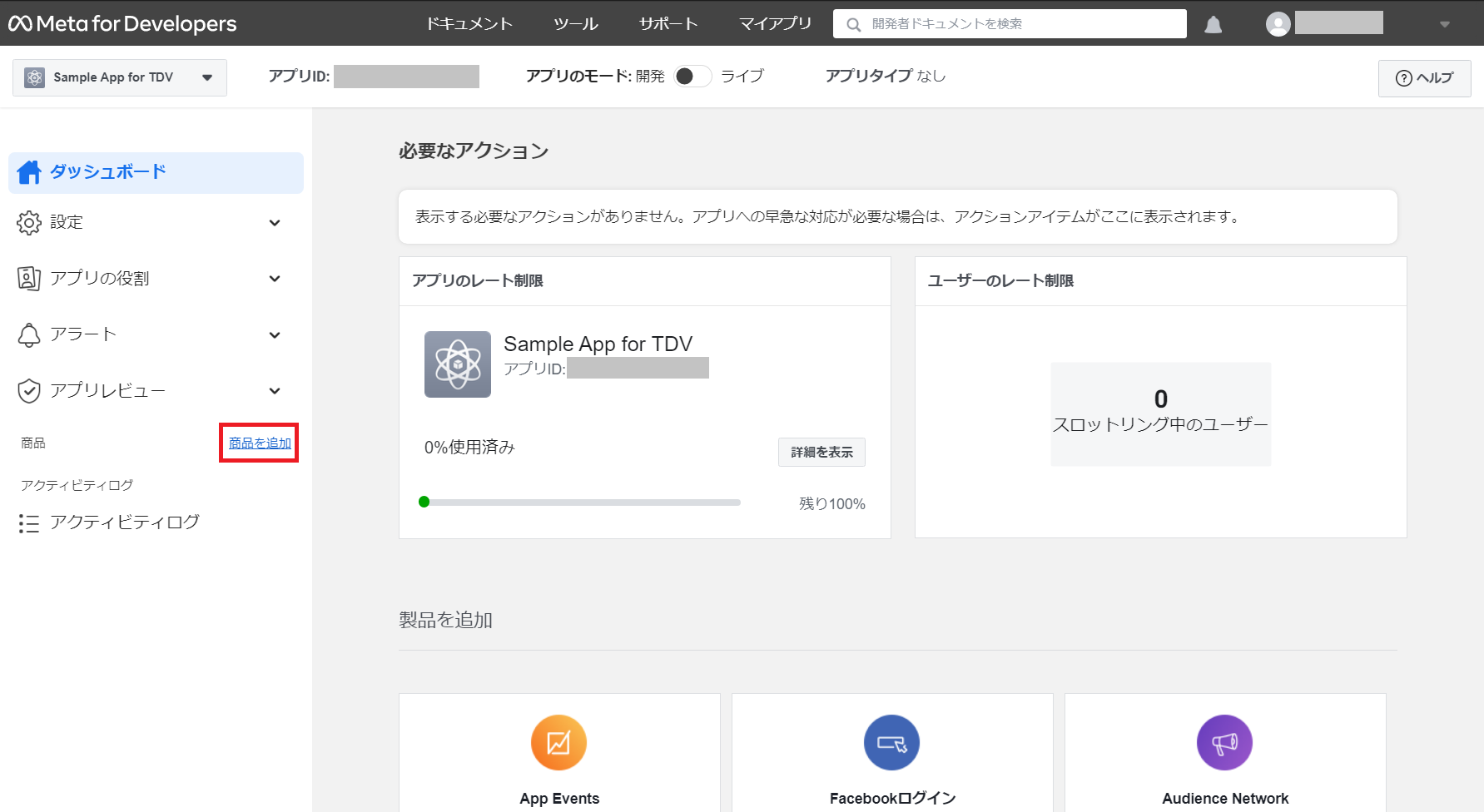Click the Dashboard home icon
The height and width of the screenshot is (812, 1484).
point(29,172)
